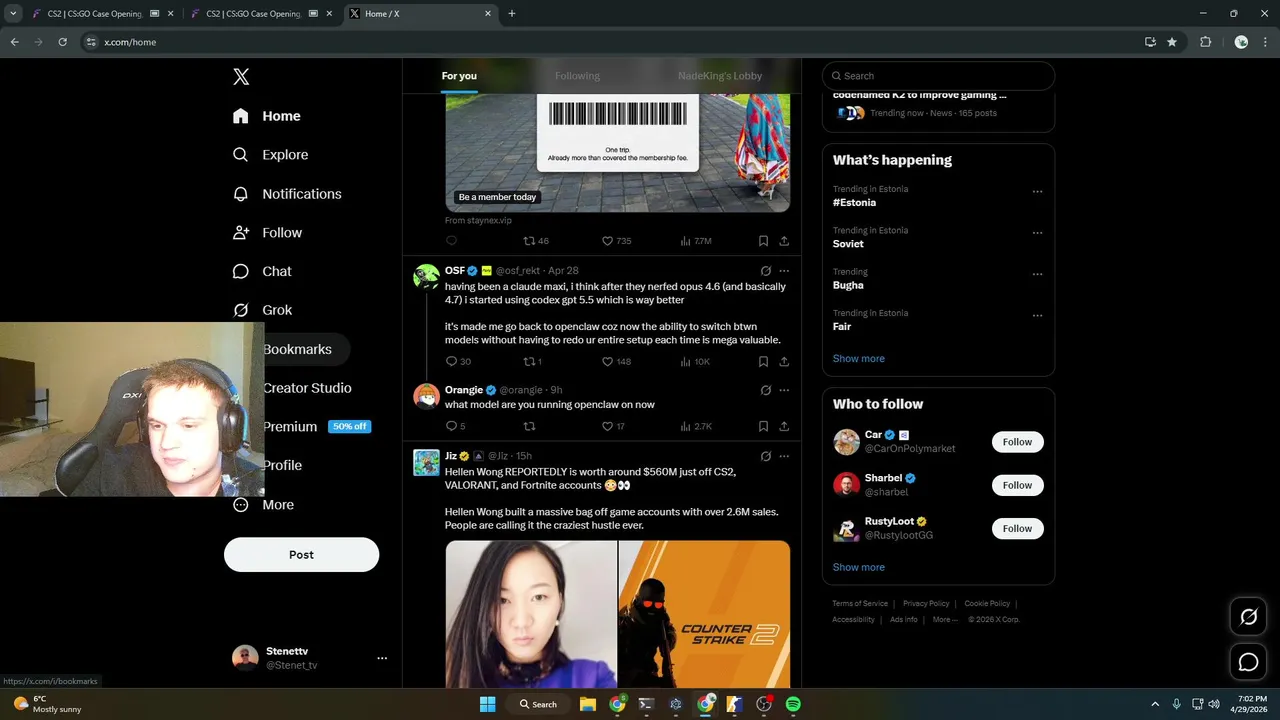Open options for Fair trend
Screen dimensions: 1280x720
(x=1037, y=316)
